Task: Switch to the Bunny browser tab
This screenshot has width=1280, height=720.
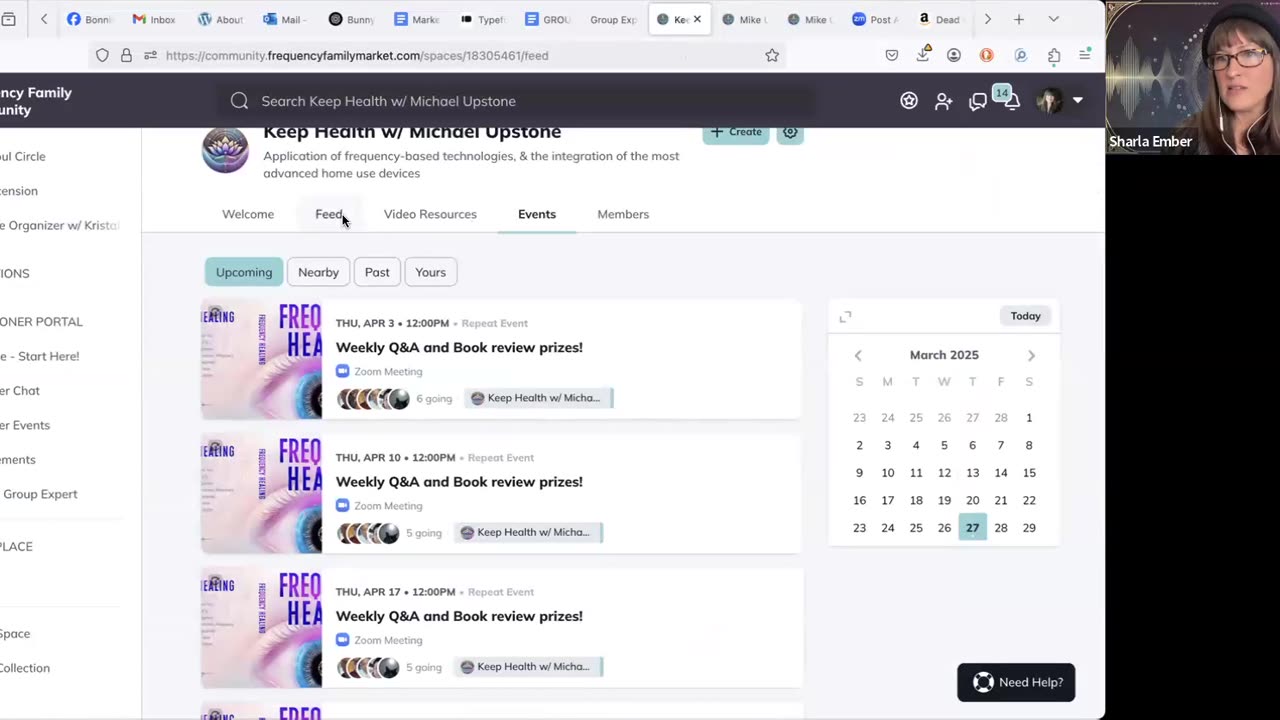Action: click(351, 19)
